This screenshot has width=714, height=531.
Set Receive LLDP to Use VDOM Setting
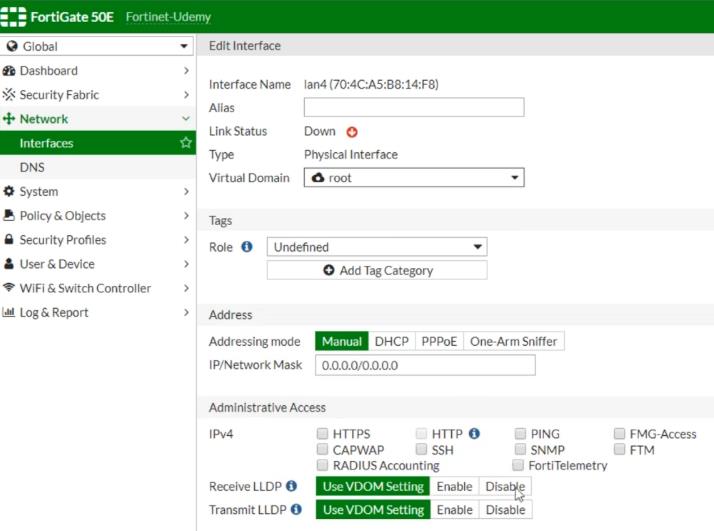point(373,486)
